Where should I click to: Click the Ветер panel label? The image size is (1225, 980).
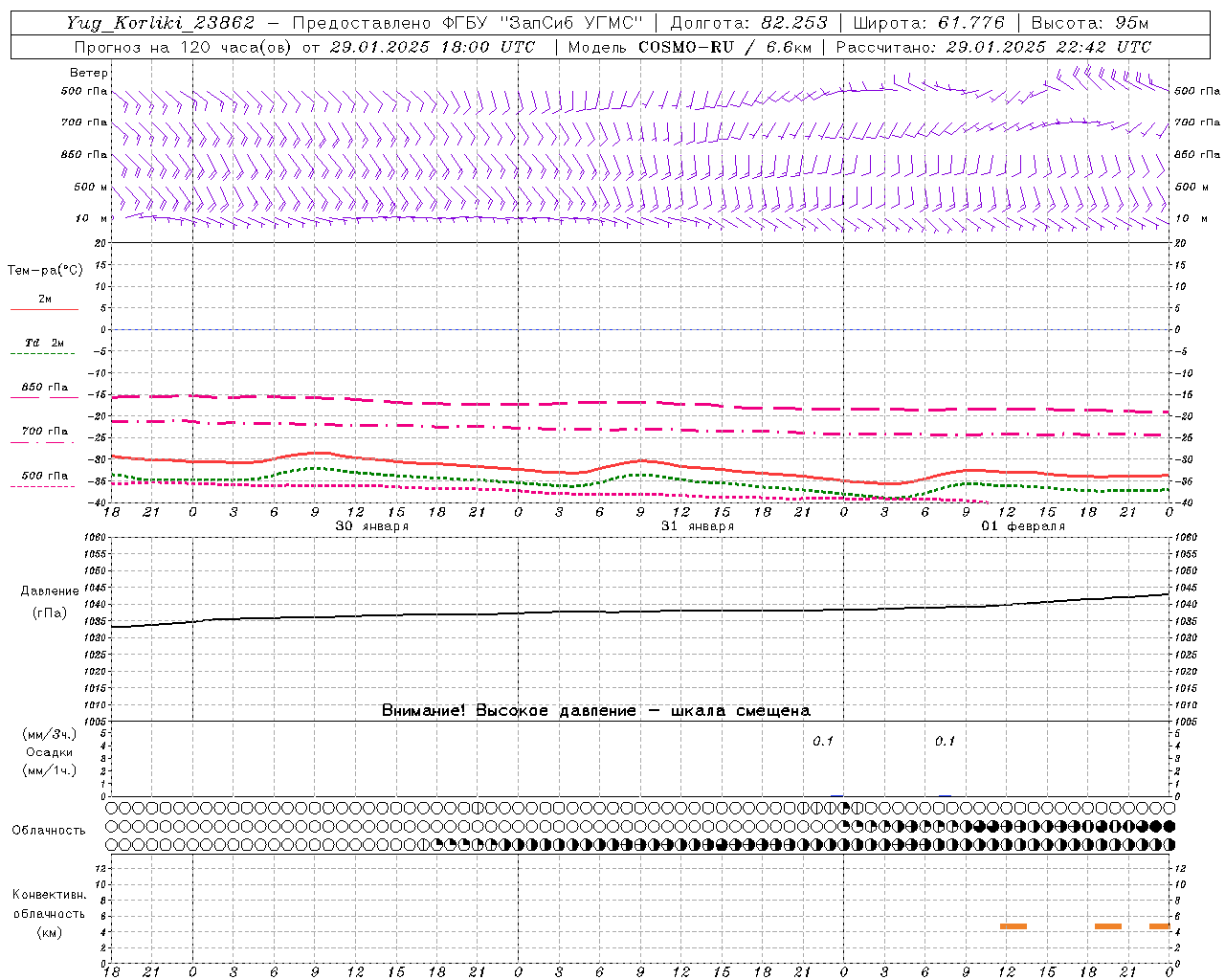[x=89, y=73]
